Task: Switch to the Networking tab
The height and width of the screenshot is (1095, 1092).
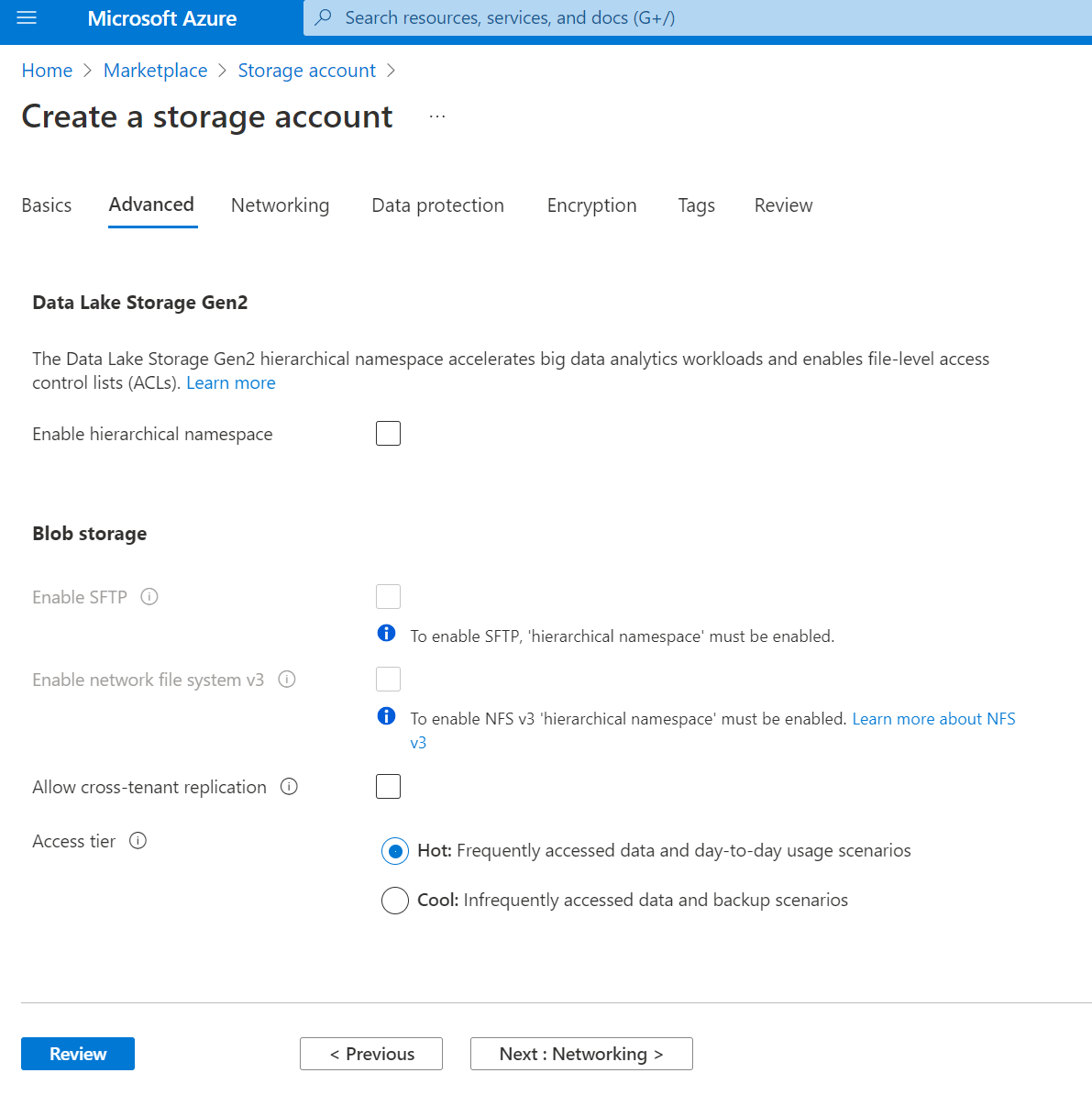Action: [280, 205]
